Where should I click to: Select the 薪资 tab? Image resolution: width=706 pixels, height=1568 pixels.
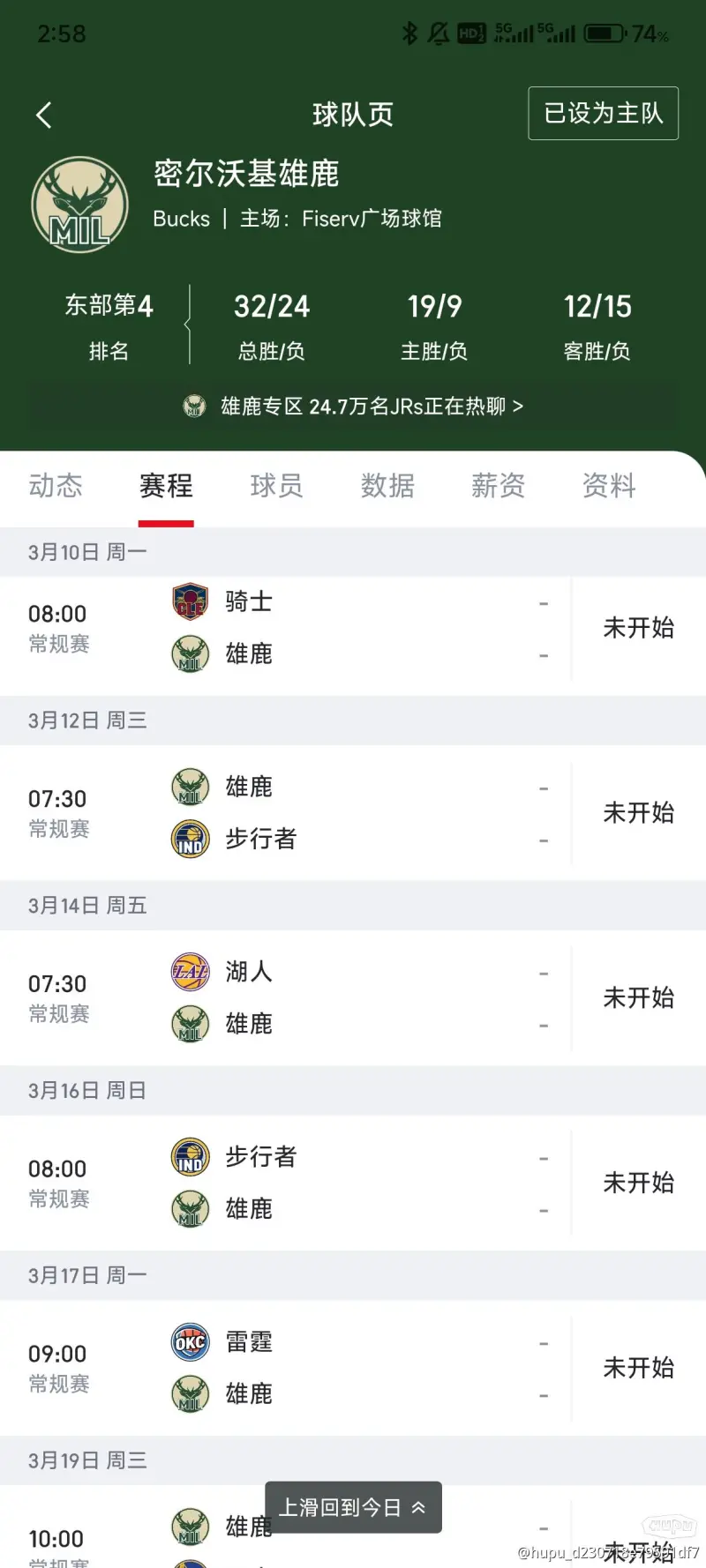tap(498, 486)
